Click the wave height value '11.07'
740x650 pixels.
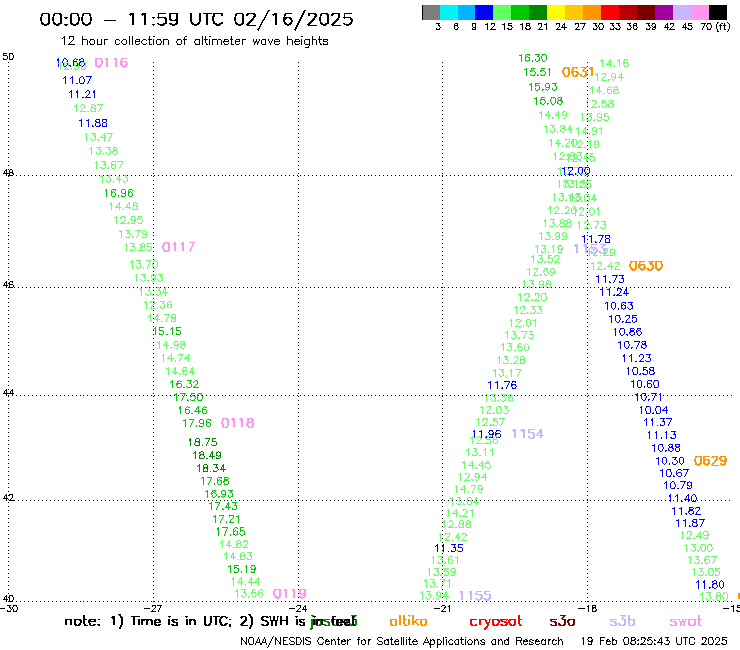tap(77, 80)
